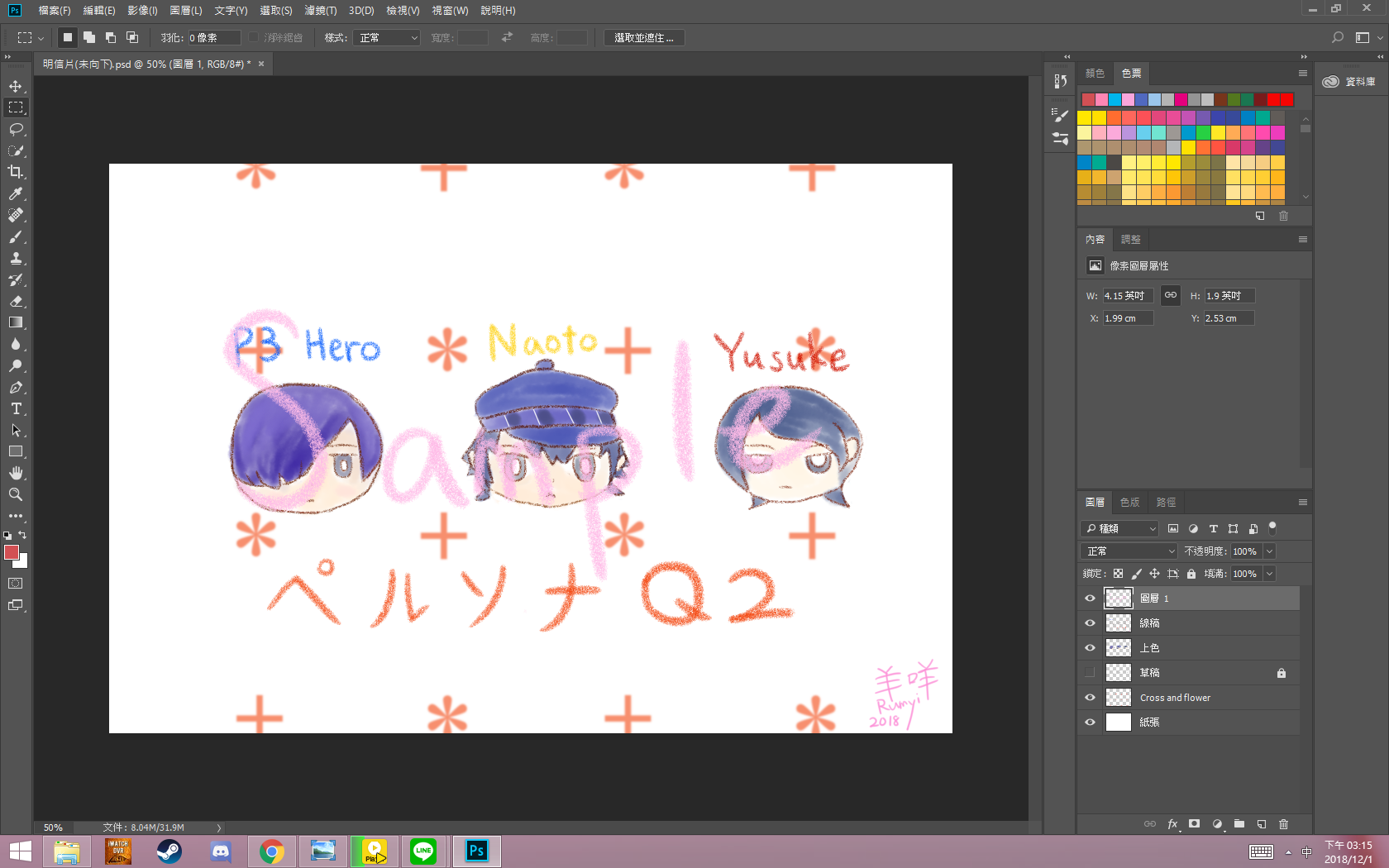
Task: Hide the 紙張 layer
Action: click(1090, 723)
